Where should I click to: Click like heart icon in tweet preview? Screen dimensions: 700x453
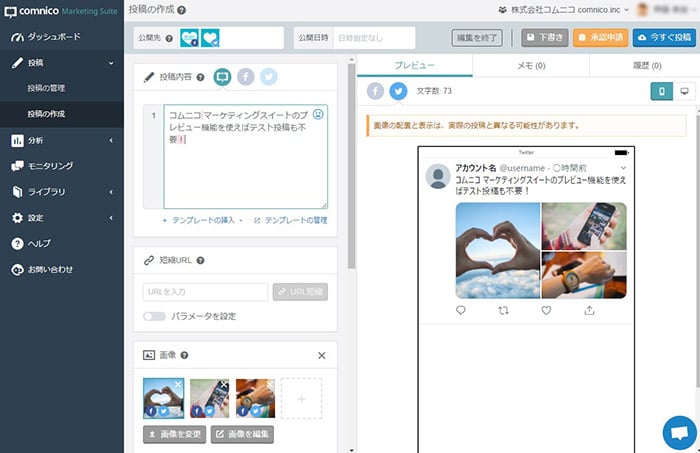pos(546,310)
